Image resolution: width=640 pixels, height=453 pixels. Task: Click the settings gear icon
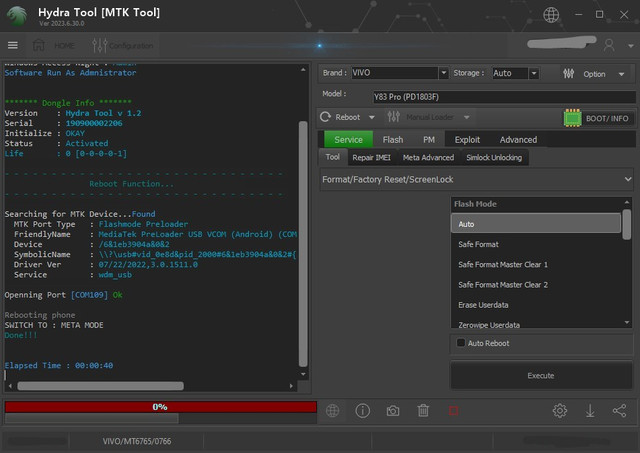[560, 411]
